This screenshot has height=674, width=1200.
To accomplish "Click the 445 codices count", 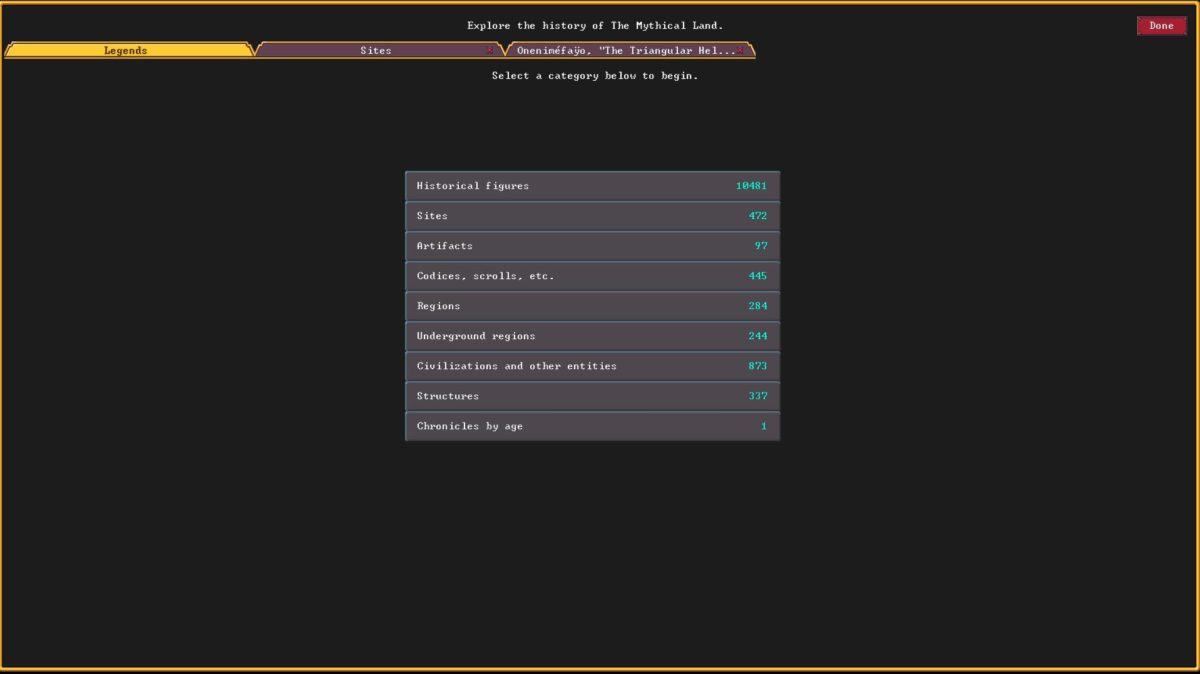I will [x=757, y=276].
